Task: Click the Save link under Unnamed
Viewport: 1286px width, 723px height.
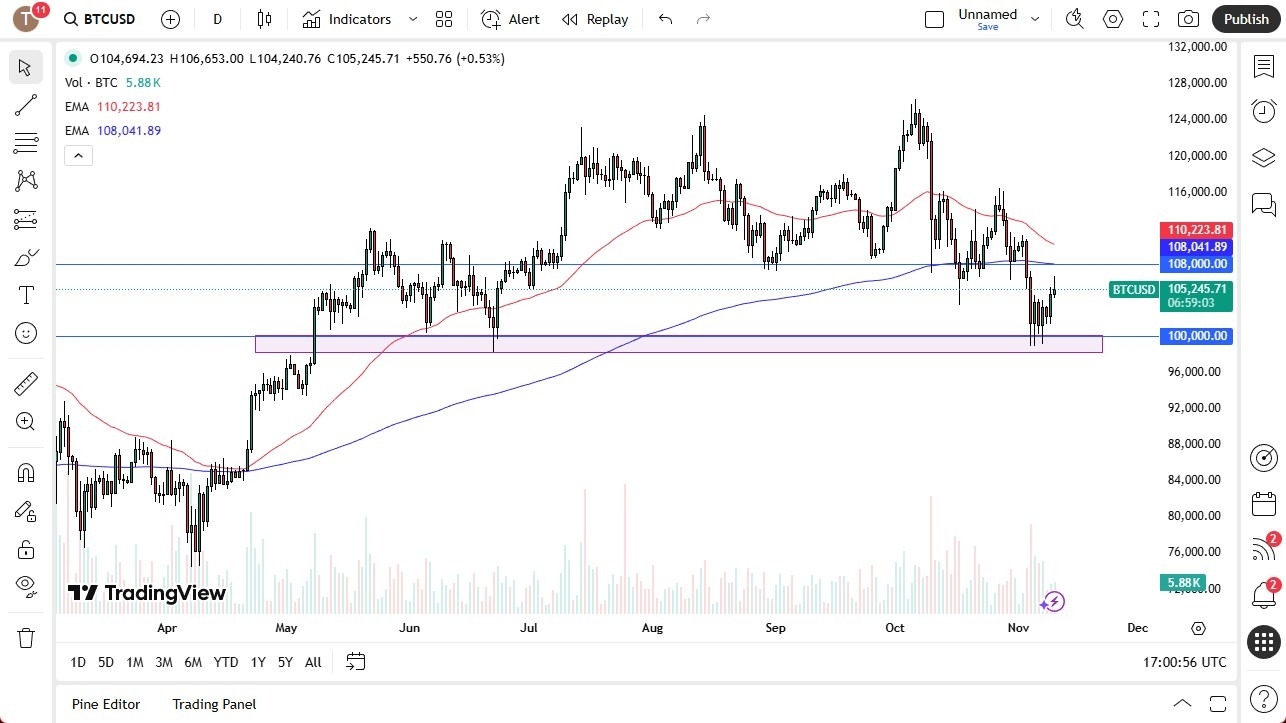Action: coord(987,27)
